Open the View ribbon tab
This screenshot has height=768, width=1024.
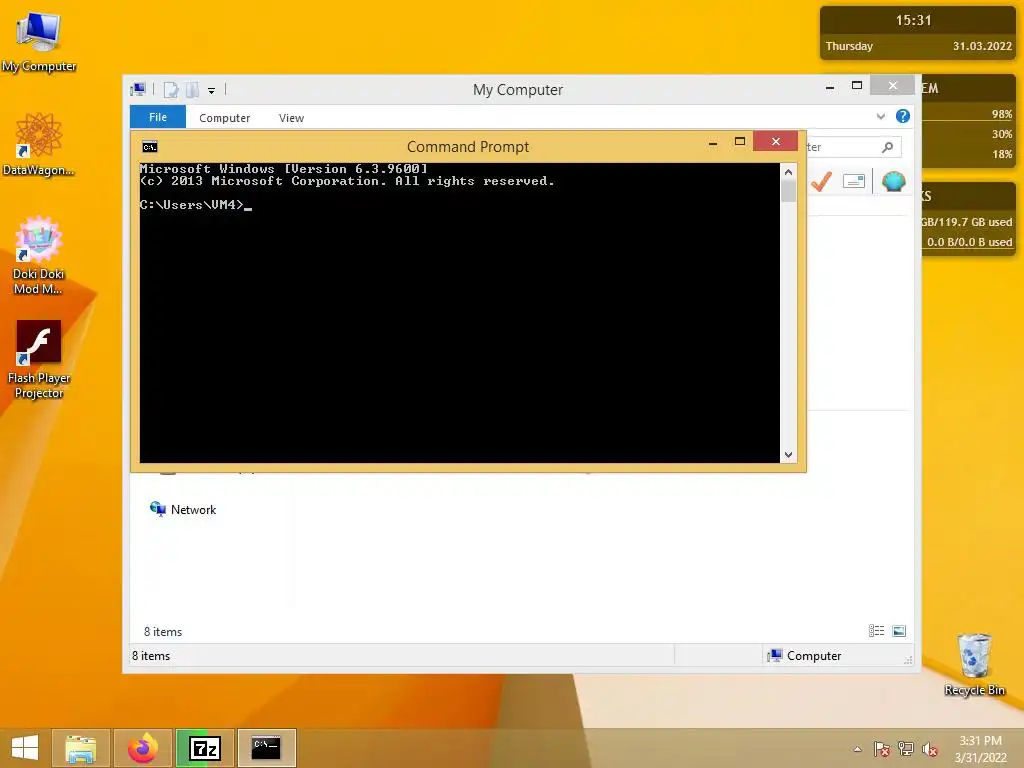tap(291, 118)
